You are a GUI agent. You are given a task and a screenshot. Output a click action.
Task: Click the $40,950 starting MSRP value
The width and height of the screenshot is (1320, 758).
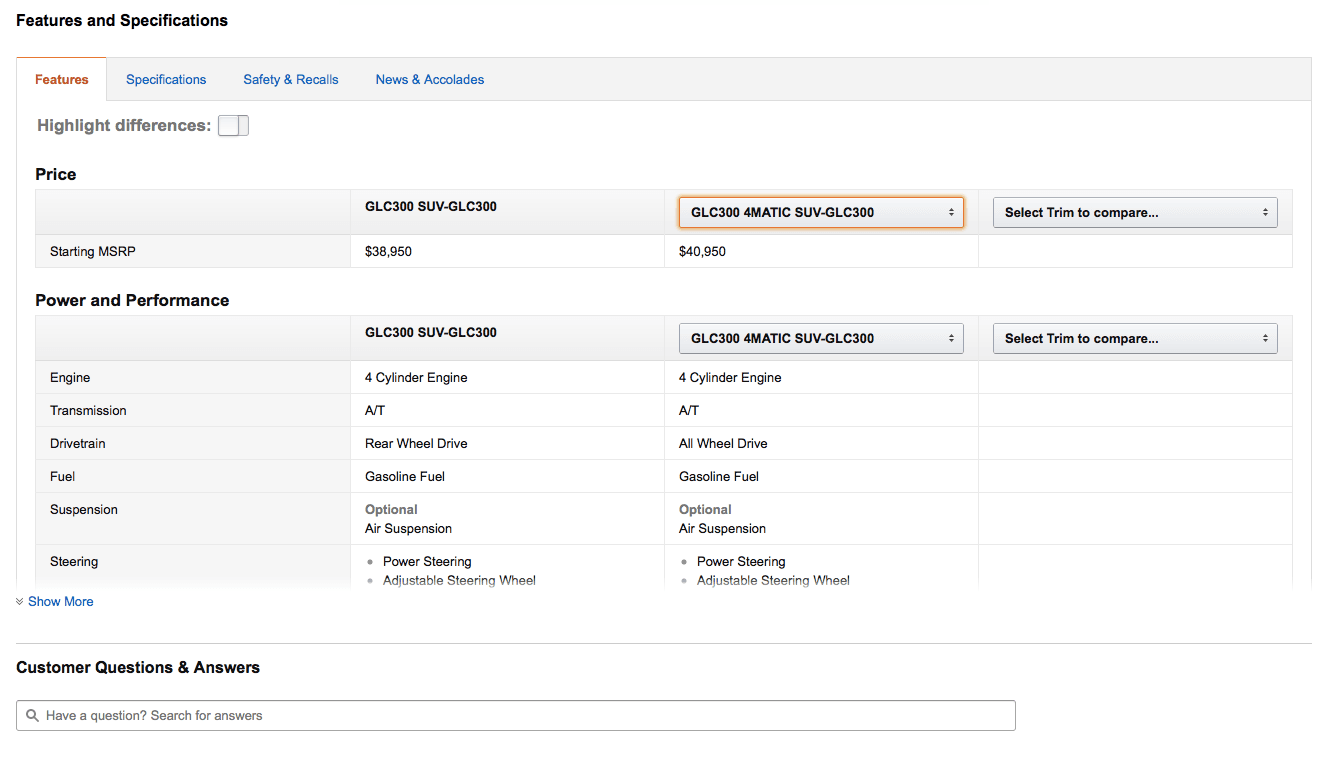[703, 252]
